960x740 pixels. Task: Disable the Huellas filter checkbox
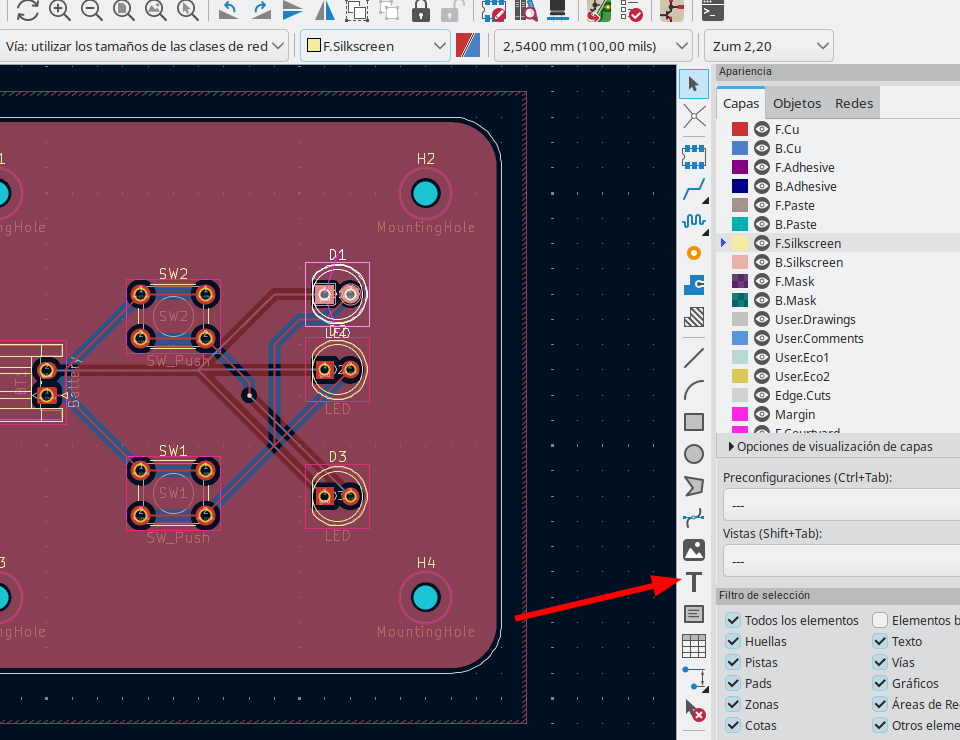tap(733, 641)
